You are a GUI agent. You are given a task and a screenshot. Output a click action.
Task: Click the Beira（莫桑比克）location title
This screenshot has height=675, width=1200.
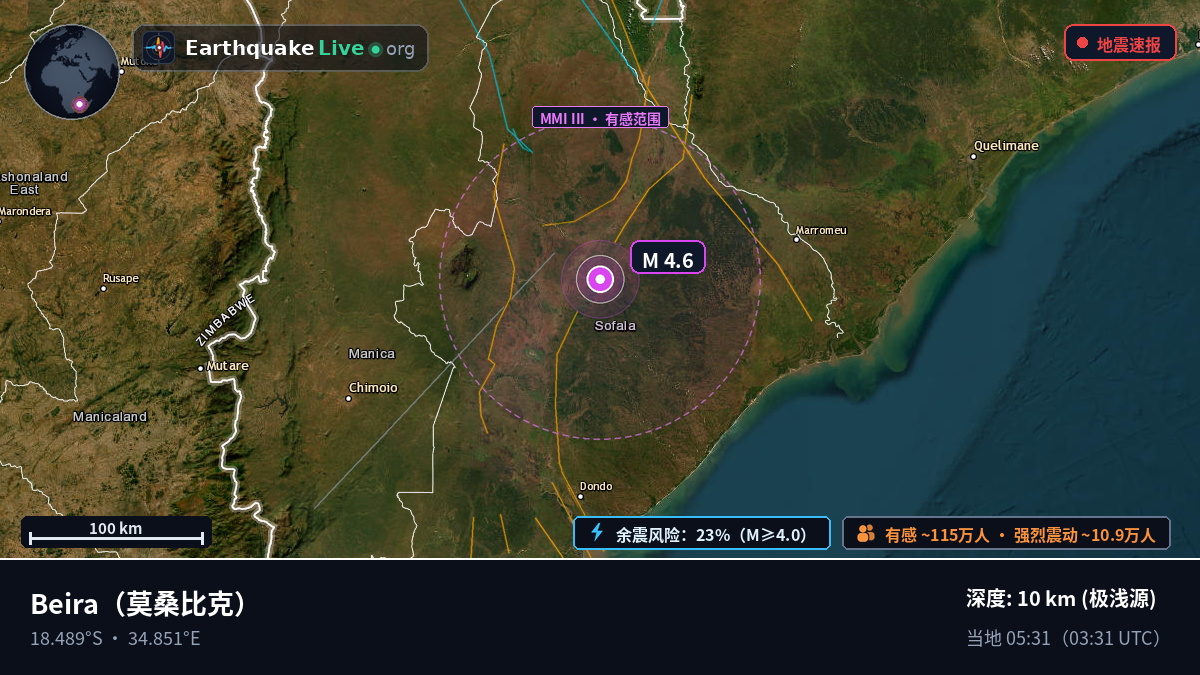(x=140, y=604)
